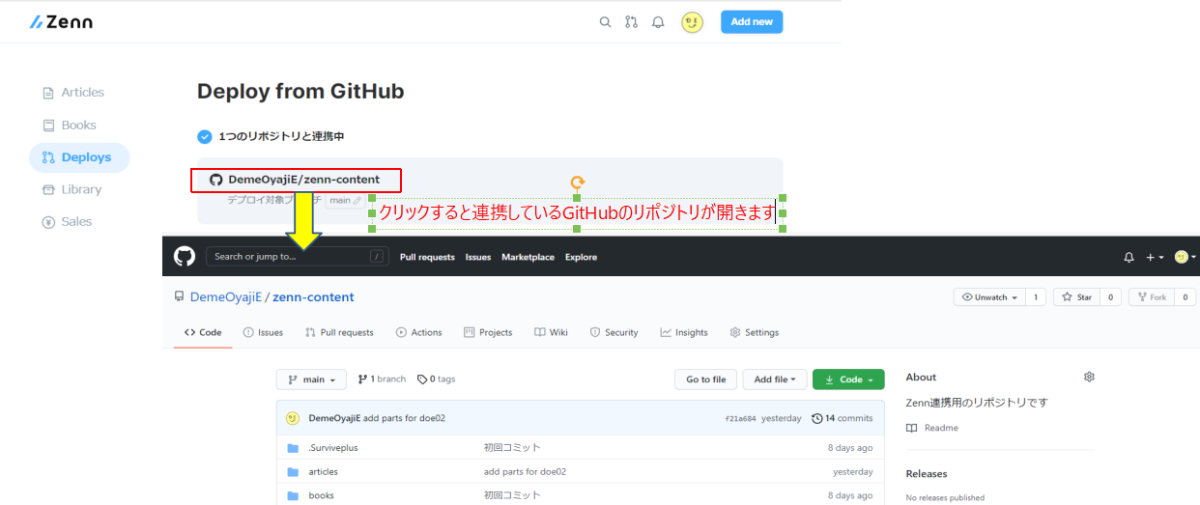Click the Unwatch count 1

pos(1036,297)
